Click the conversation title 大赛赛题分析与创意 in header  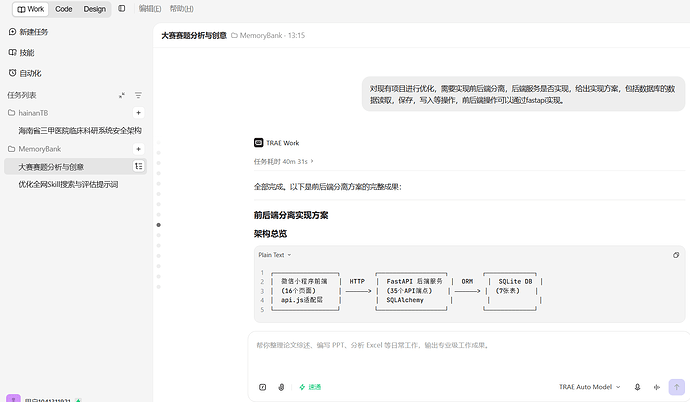[194, 36]
